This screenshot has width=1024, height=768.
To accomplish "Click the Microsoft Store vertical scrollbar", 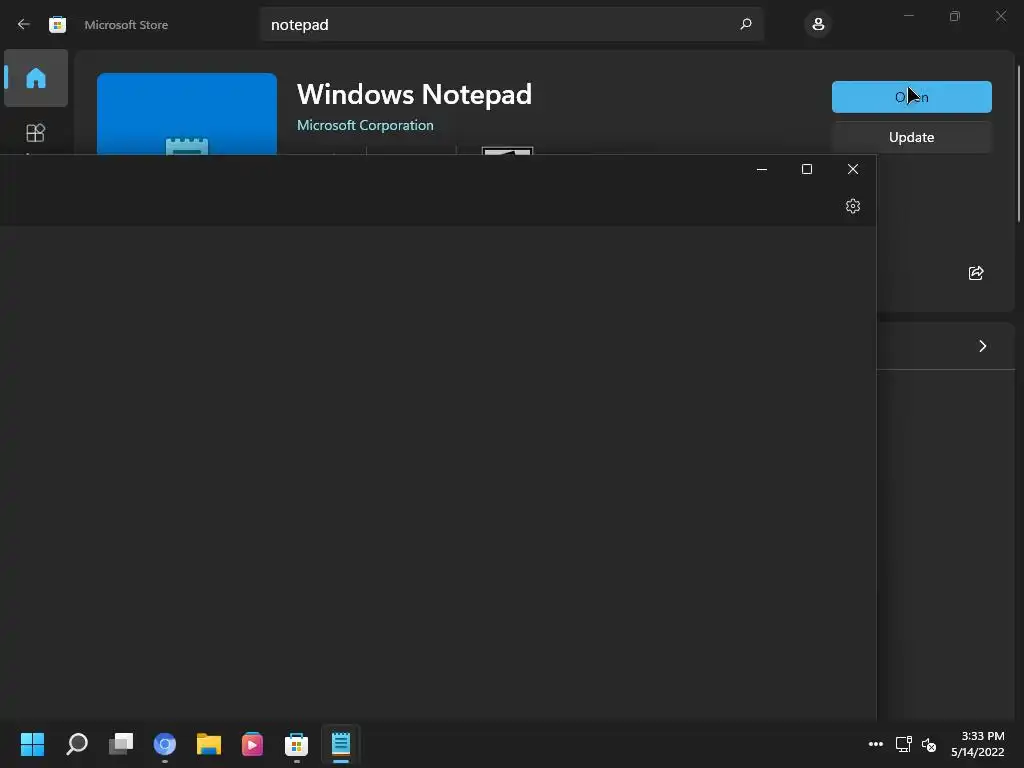I will point(1019,144).
